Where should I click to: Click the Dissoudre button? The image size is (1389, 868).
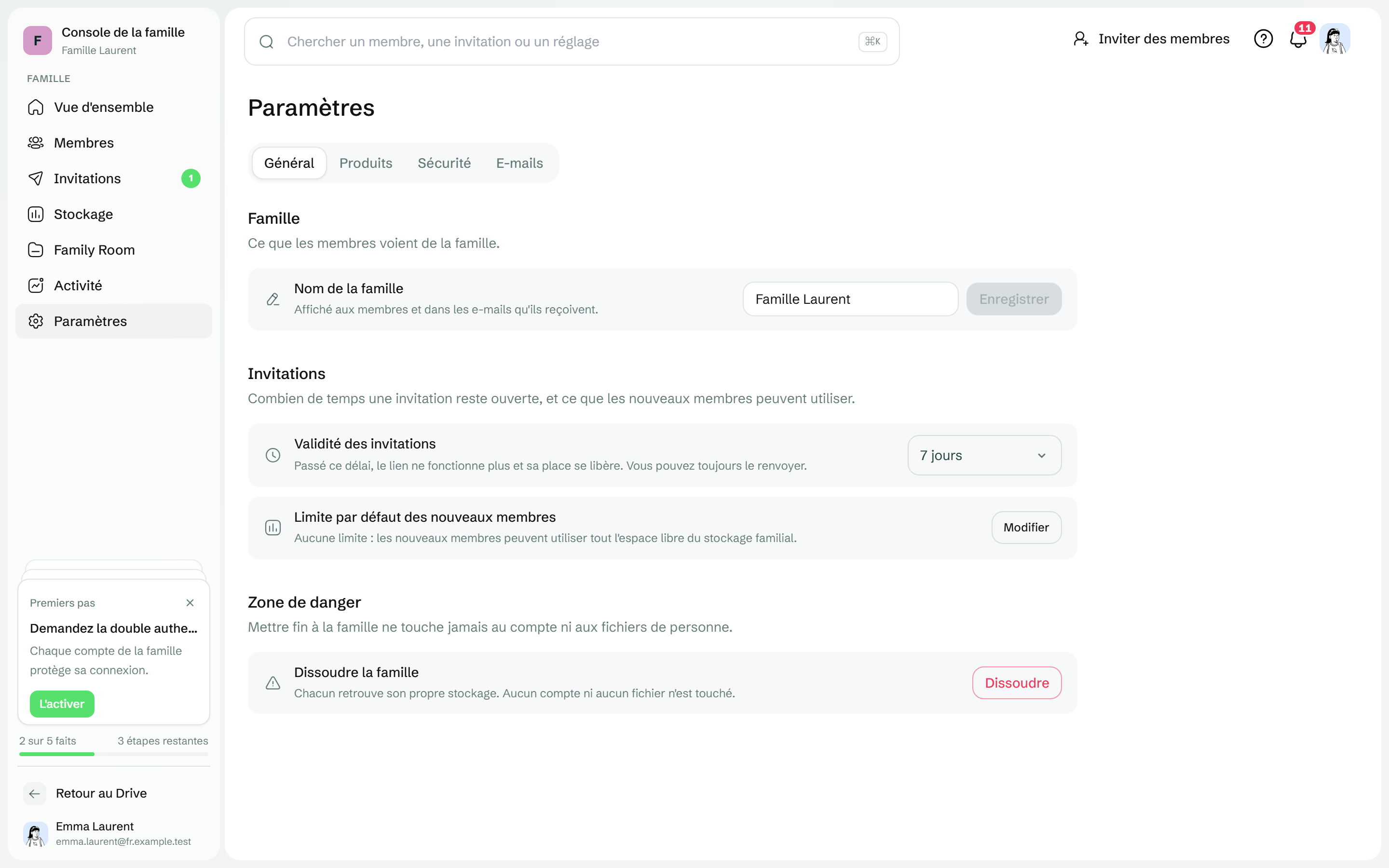[x=1017, y=682]
